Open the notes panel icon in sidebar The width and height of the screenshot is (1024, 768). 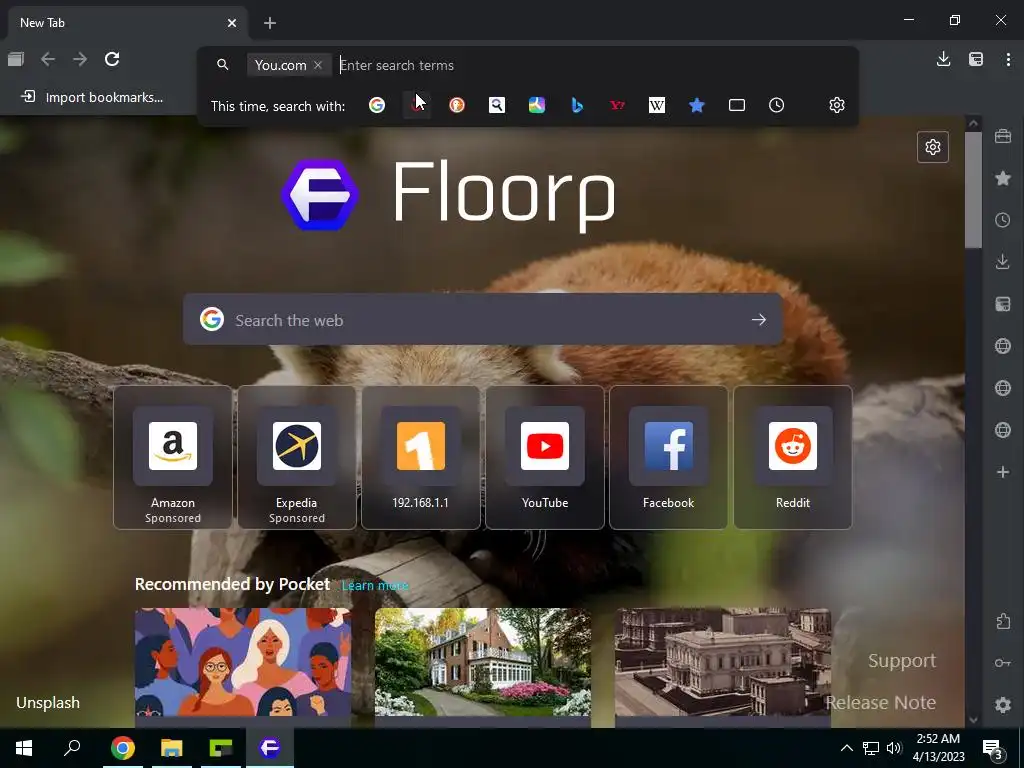pos(1002,304)
